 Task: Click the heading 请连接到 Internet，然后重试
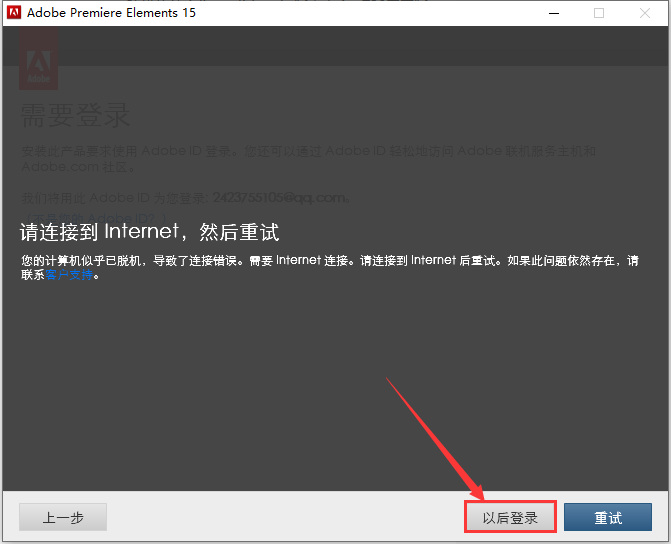click(x=149, y=232)
